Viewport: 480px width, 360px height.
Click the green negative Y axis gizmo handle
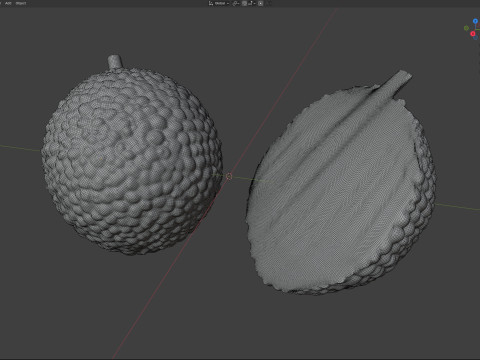466,28
